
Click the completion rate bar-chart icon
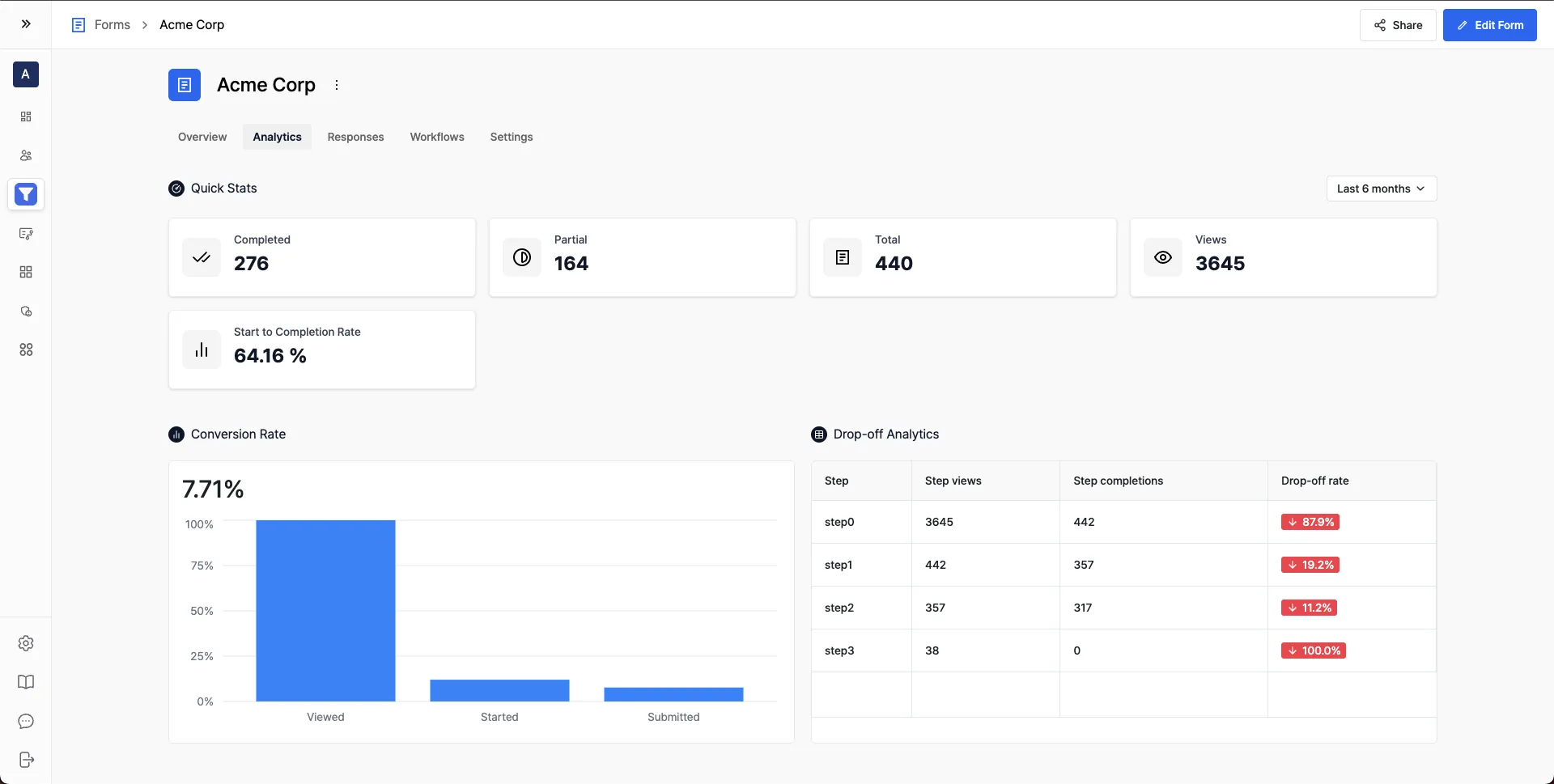pyautogui.click(x=202, y=350)
